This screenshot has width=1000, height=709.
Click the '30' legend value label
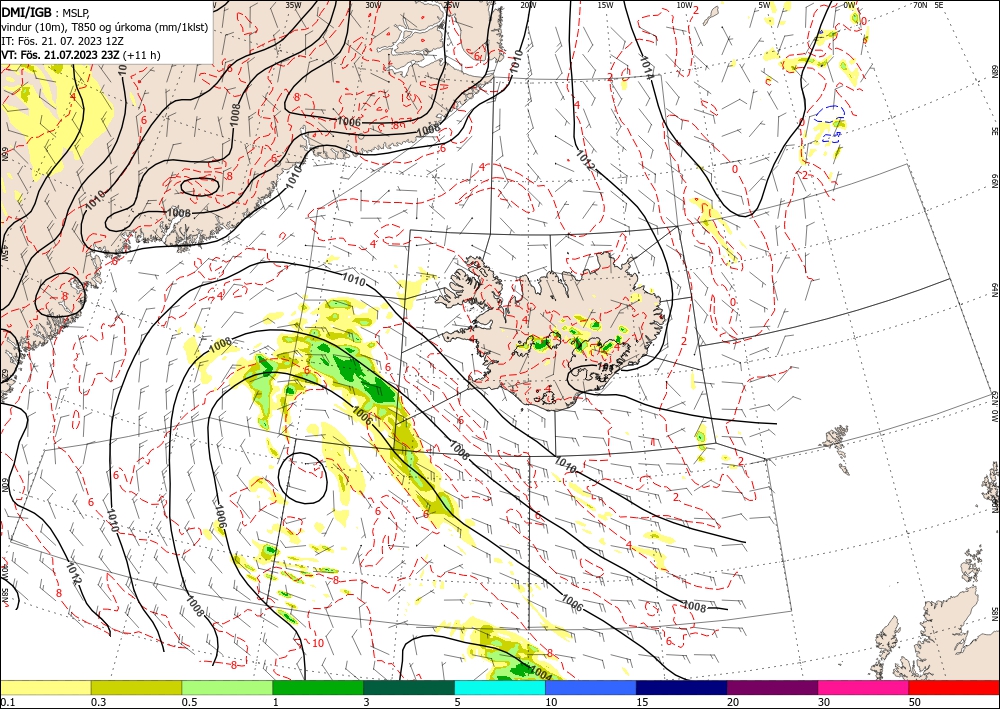tap(824, 702)
